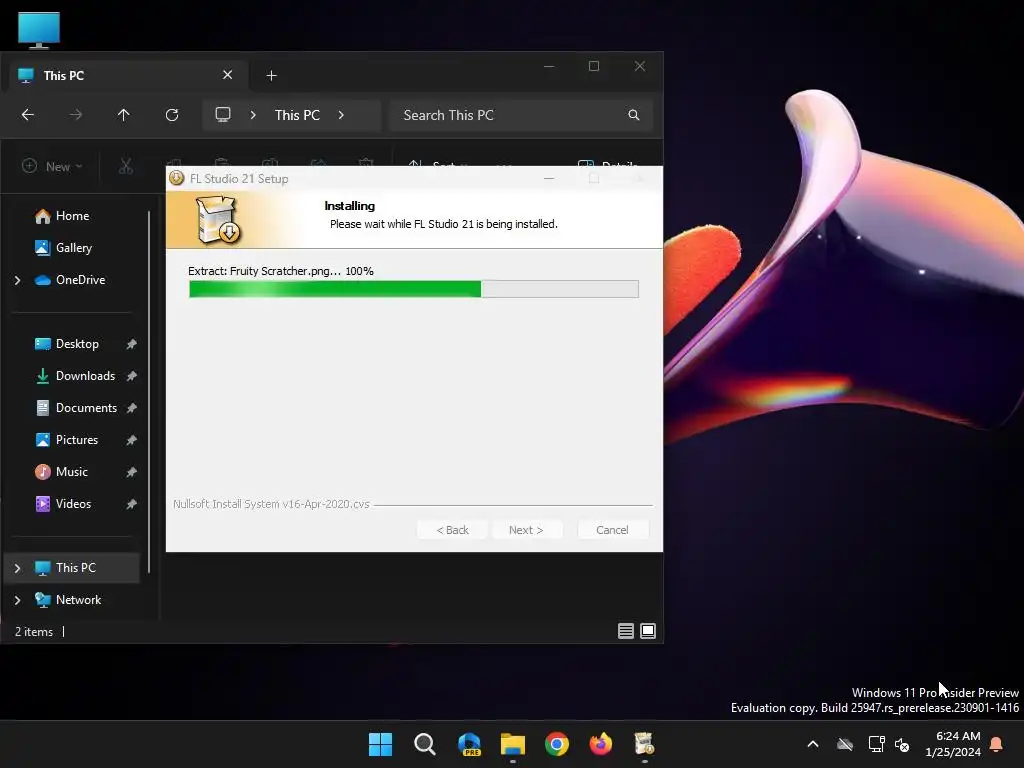Click This PC breadcrumb in address bar
1024x768 pixels.
(297, 115)
